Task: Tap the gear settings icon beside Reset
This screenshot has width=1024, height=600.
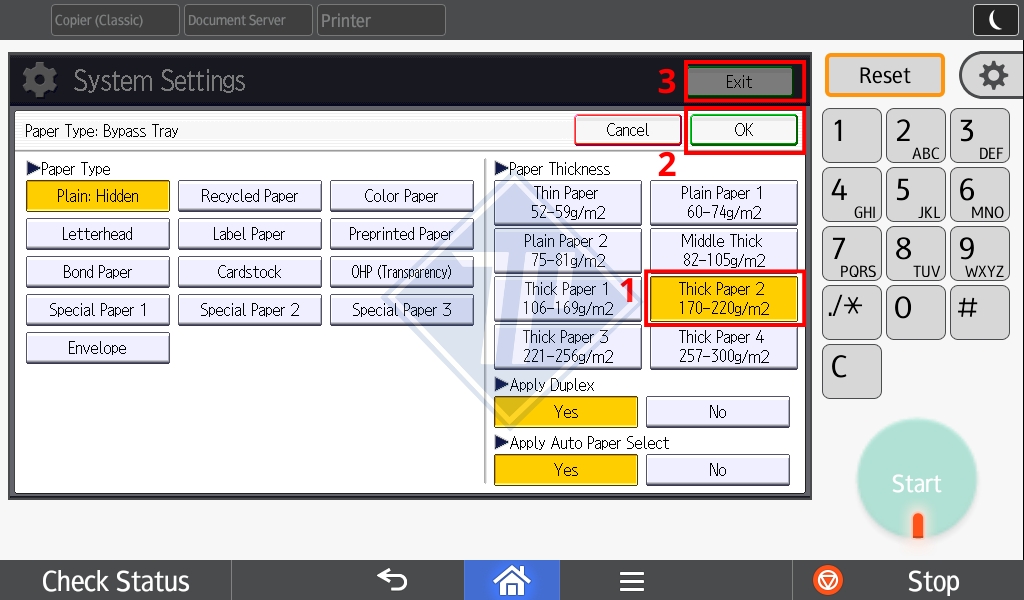Action: [x=992, y=76]
